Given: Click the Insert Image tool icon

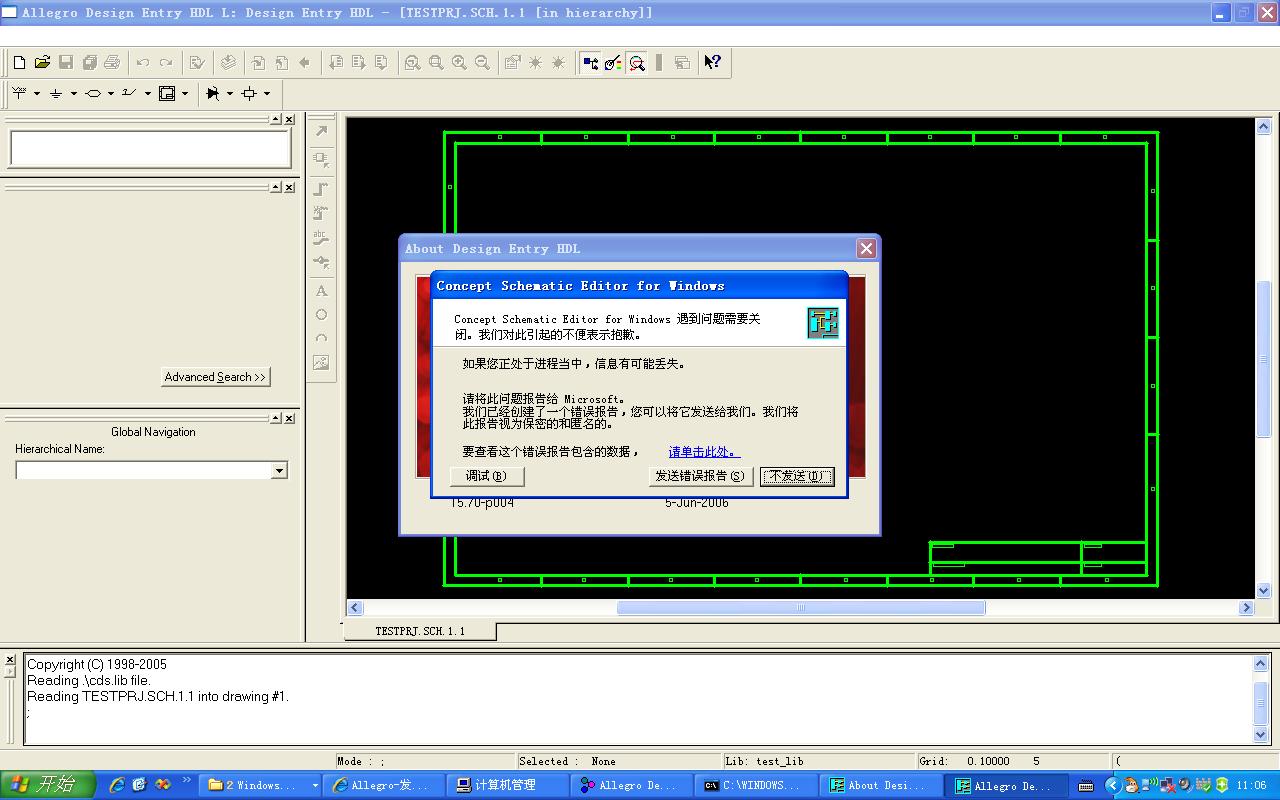Looking at the screenshot, I should click(x=321, y=363).
